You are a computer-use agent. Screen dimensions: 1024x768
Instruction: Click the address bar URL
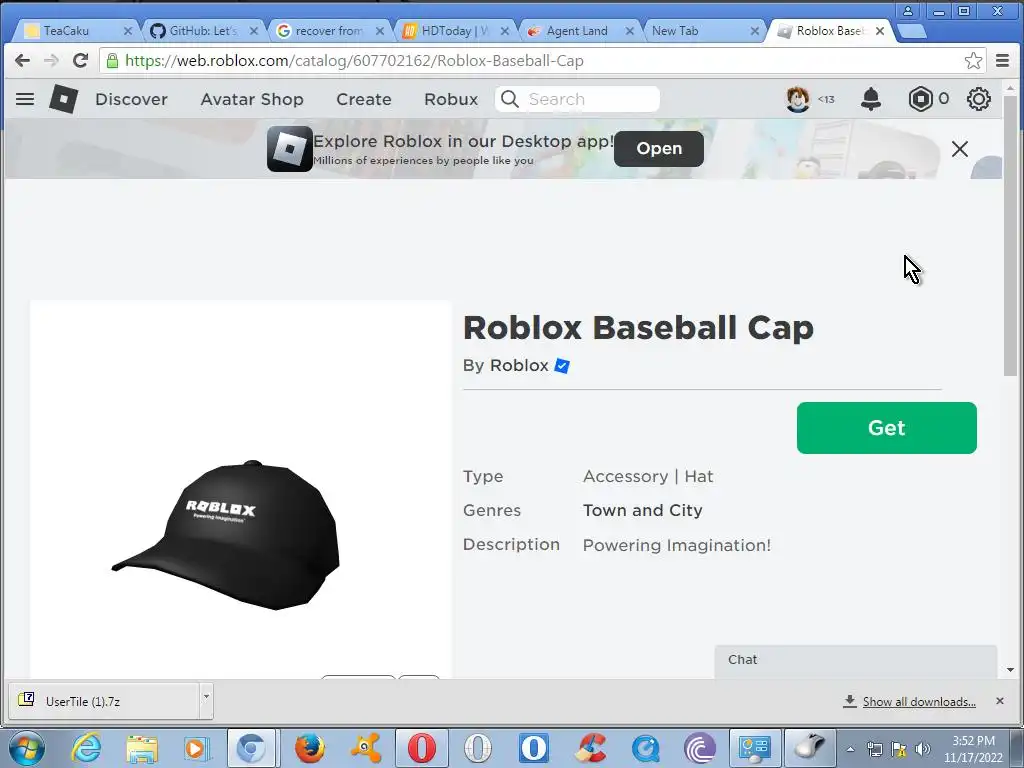coord(355,61)
